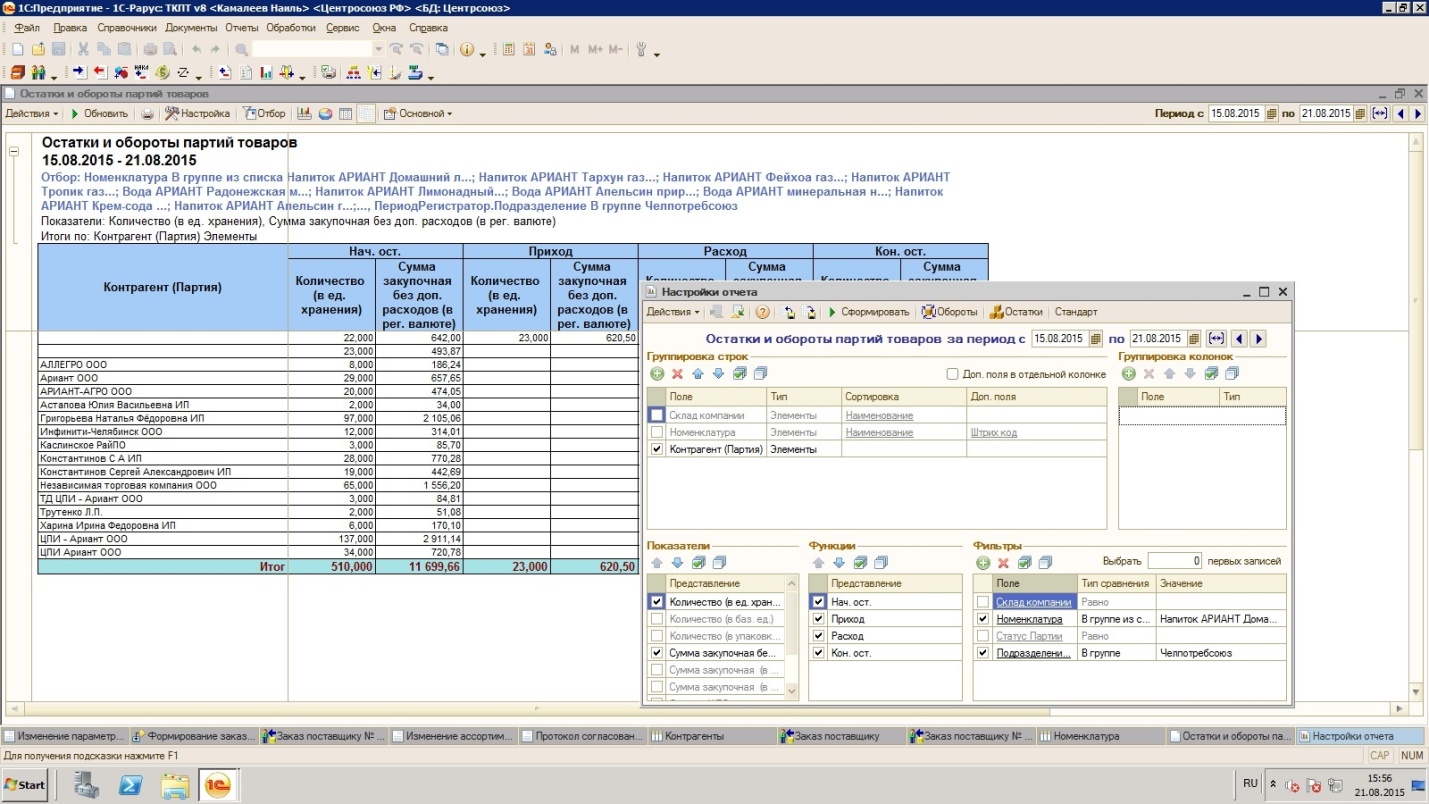This screenshot has height=804, width=1429.
Task: Add a row grouping with the green plus
Action: [x=657, y=374]
